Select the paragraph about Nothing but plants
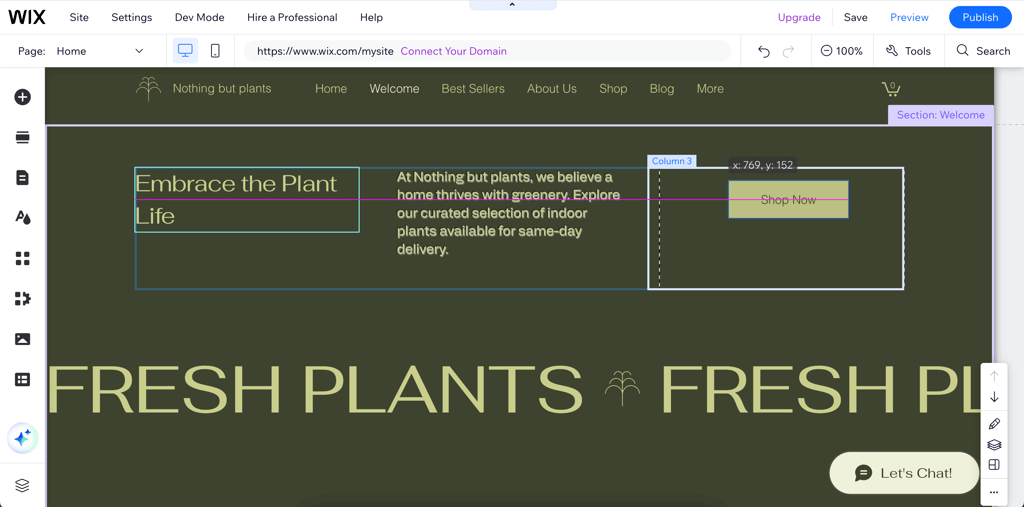Image resolution: width=1024 pixels, height=507 pixels. click(x=509, y=213)
